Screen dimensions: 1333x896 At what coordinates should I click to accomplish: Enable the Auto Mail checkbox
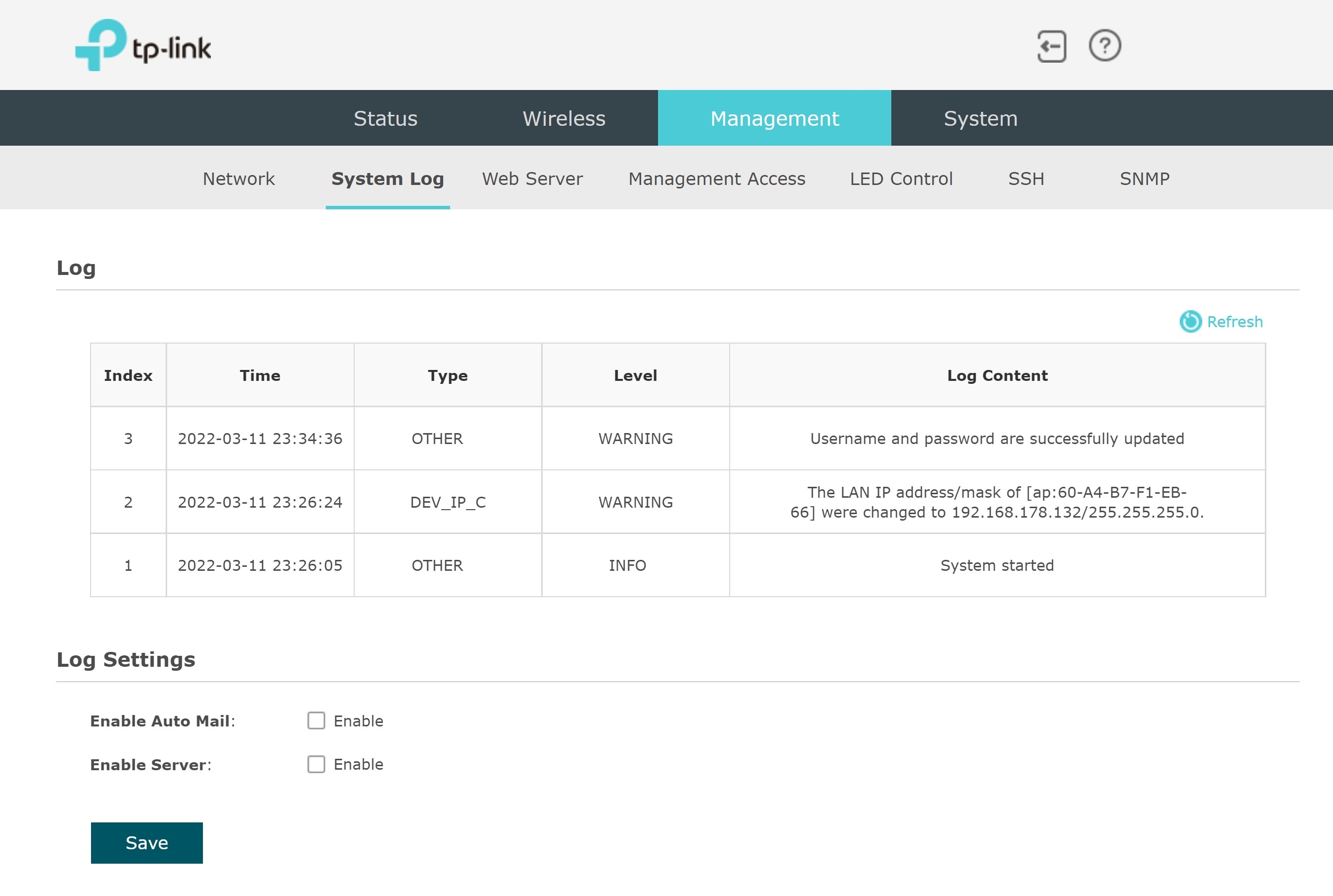tap(316, 720)
